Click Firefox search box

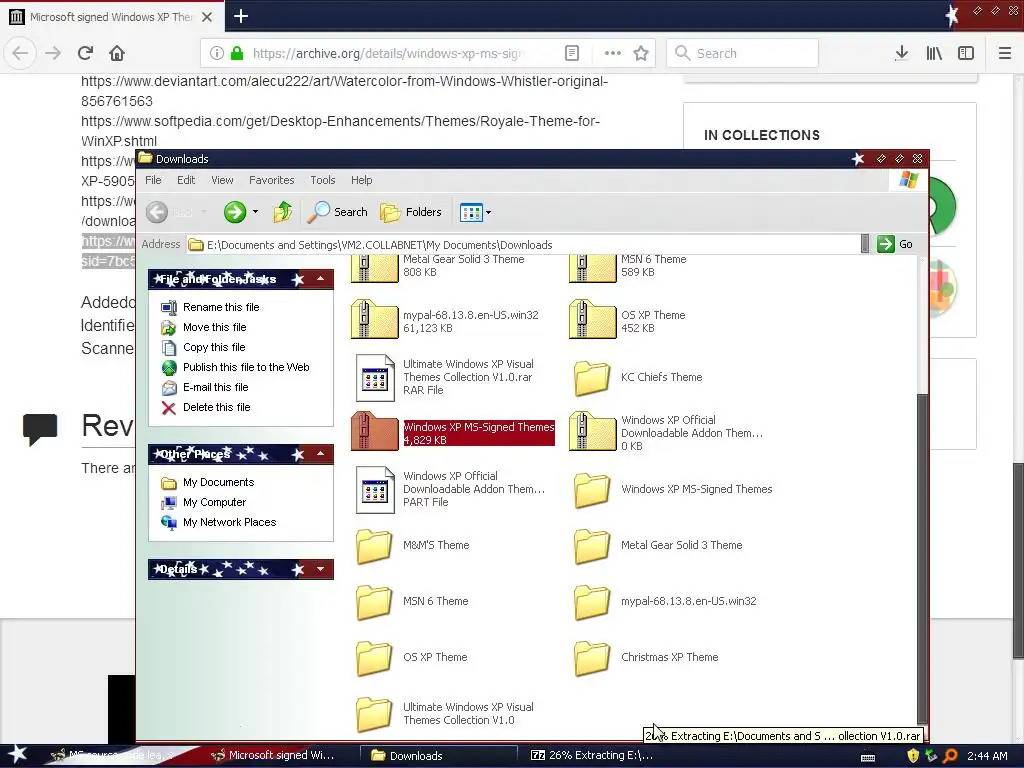coord(743,53)
